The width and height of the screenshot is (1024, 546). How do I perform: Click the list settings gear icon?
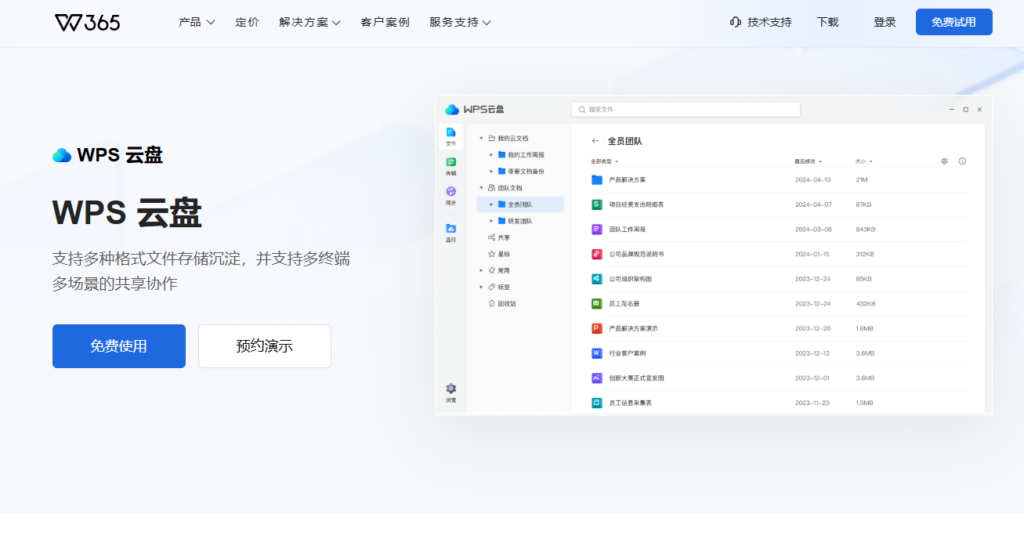(944, 161)
